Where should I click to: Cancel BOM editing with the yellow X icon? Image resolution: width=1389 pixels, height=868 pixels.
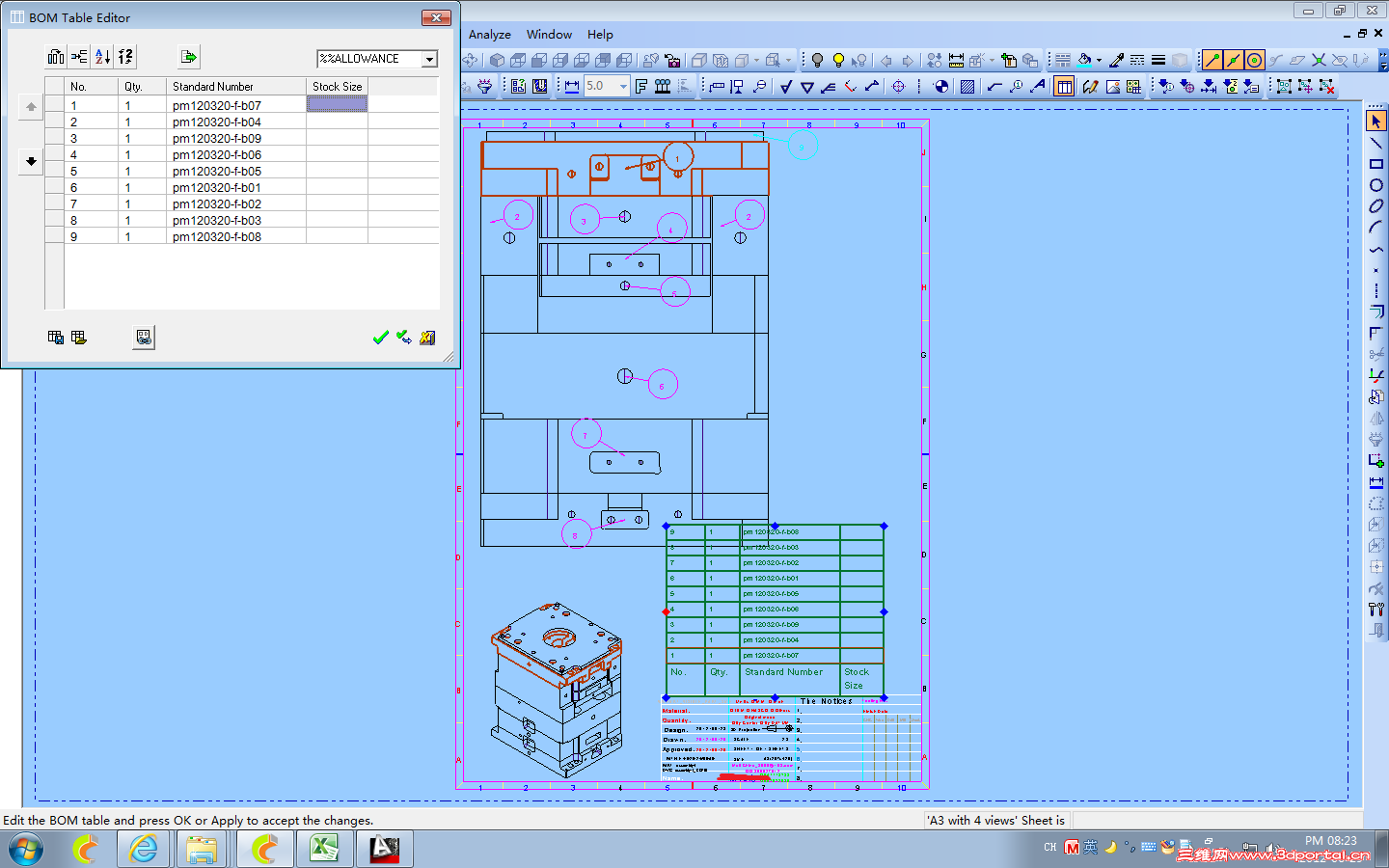[427, 338]
